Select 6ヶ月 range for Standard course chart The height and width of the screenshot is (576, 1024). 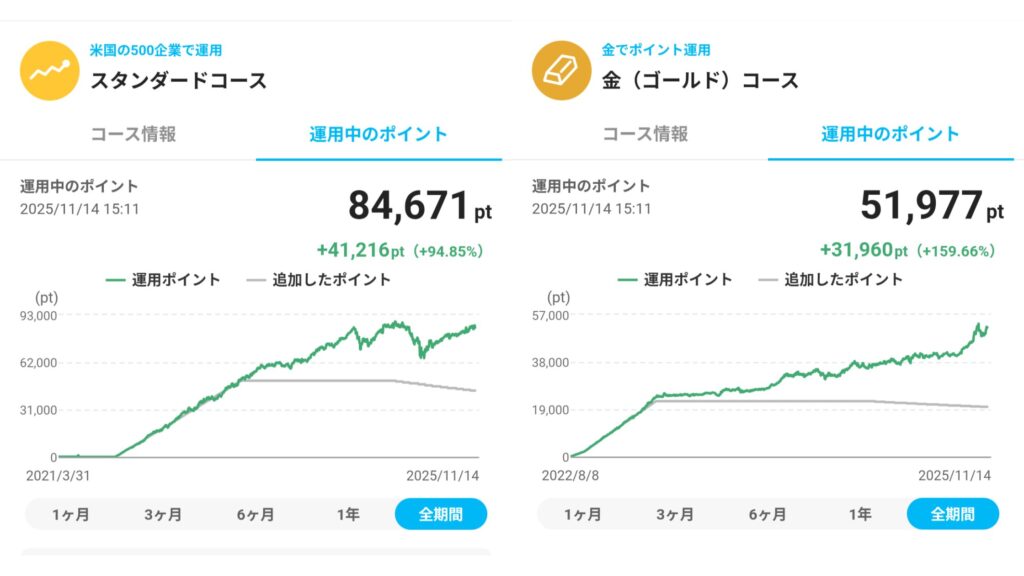click(x=255, y=514)
